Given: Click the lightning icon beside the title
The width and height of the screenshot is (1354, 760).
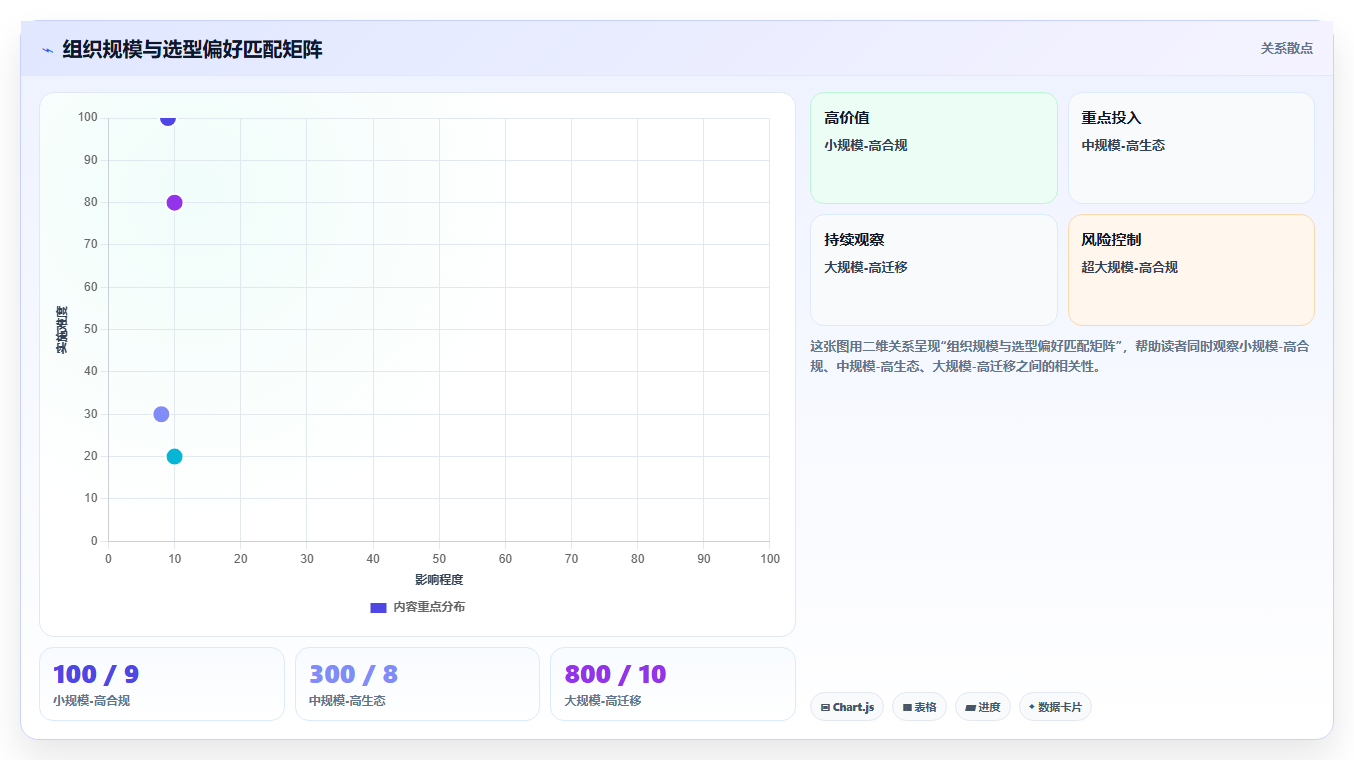Looking at the screenshot, I should point(47,50).
